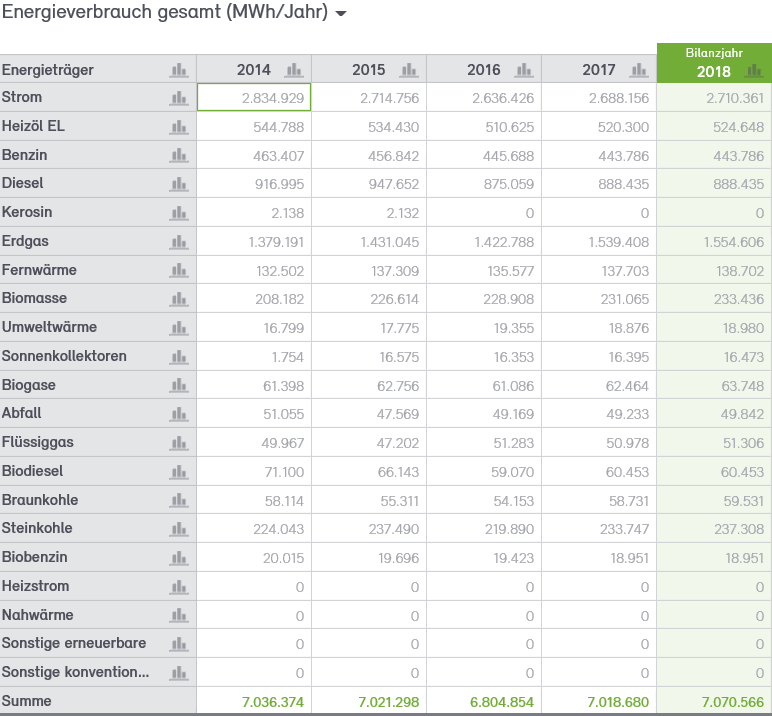The image size is (772, 716).
Task: Click the Steinkohle 2015 value 237.490
Action: point(393,529)
